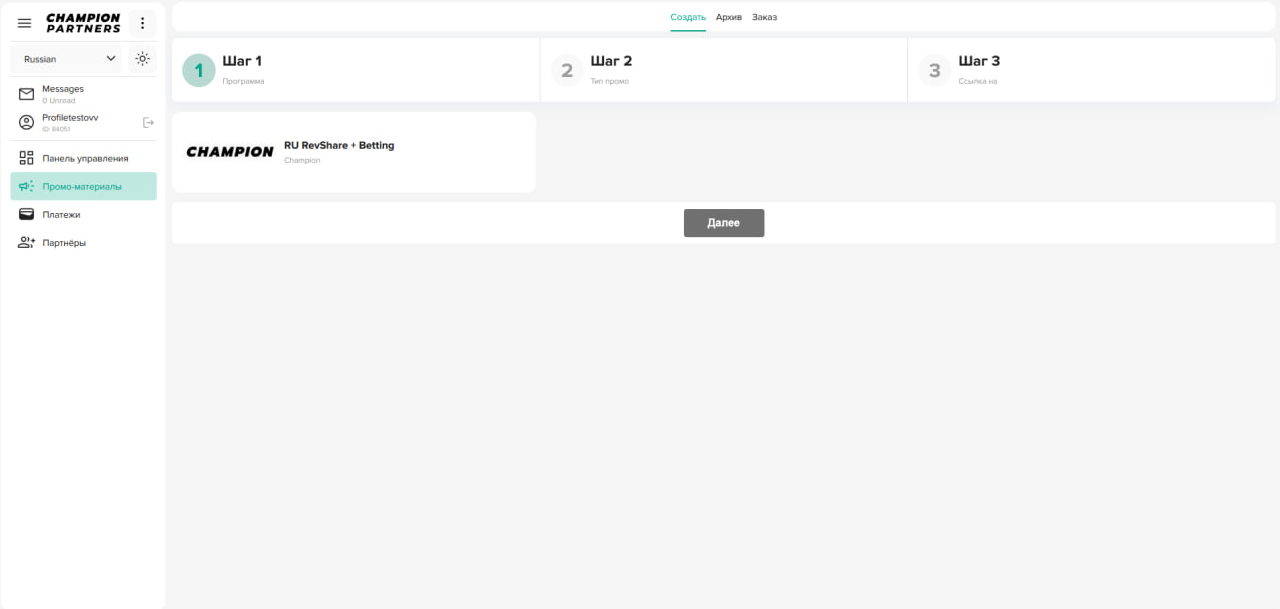1280x609 pixels.
Task: Click the Шаг 1 step circle
Action: 199,70
